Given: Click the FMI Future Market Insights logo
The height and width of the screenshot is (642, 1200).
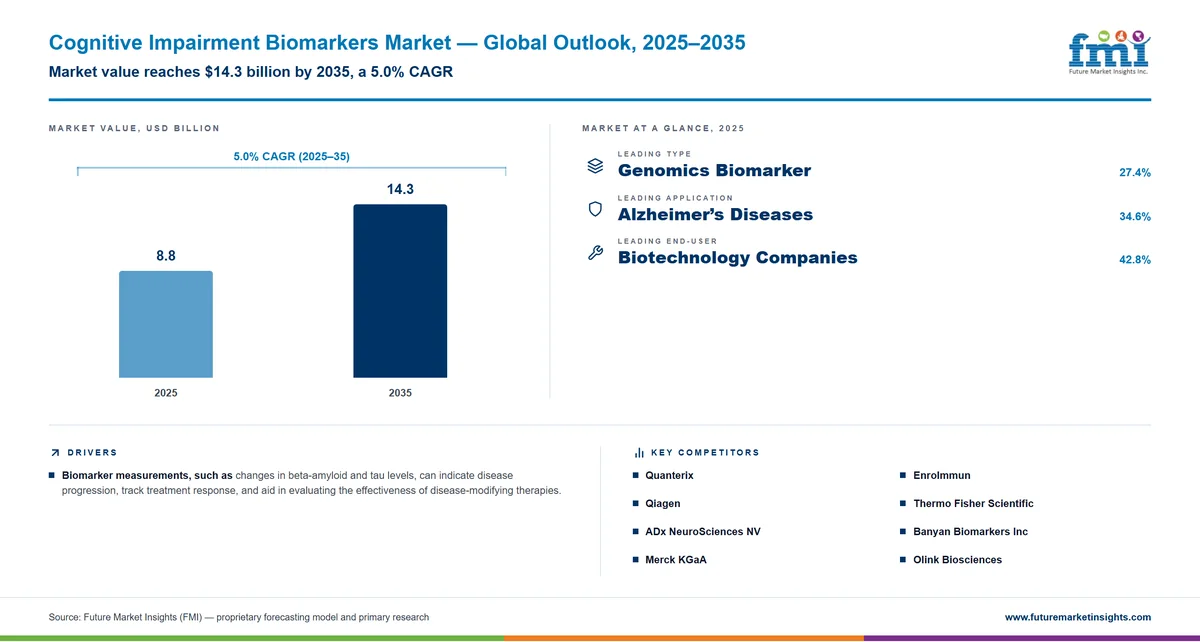Looking at the screenshot, I should point(1109,52).
